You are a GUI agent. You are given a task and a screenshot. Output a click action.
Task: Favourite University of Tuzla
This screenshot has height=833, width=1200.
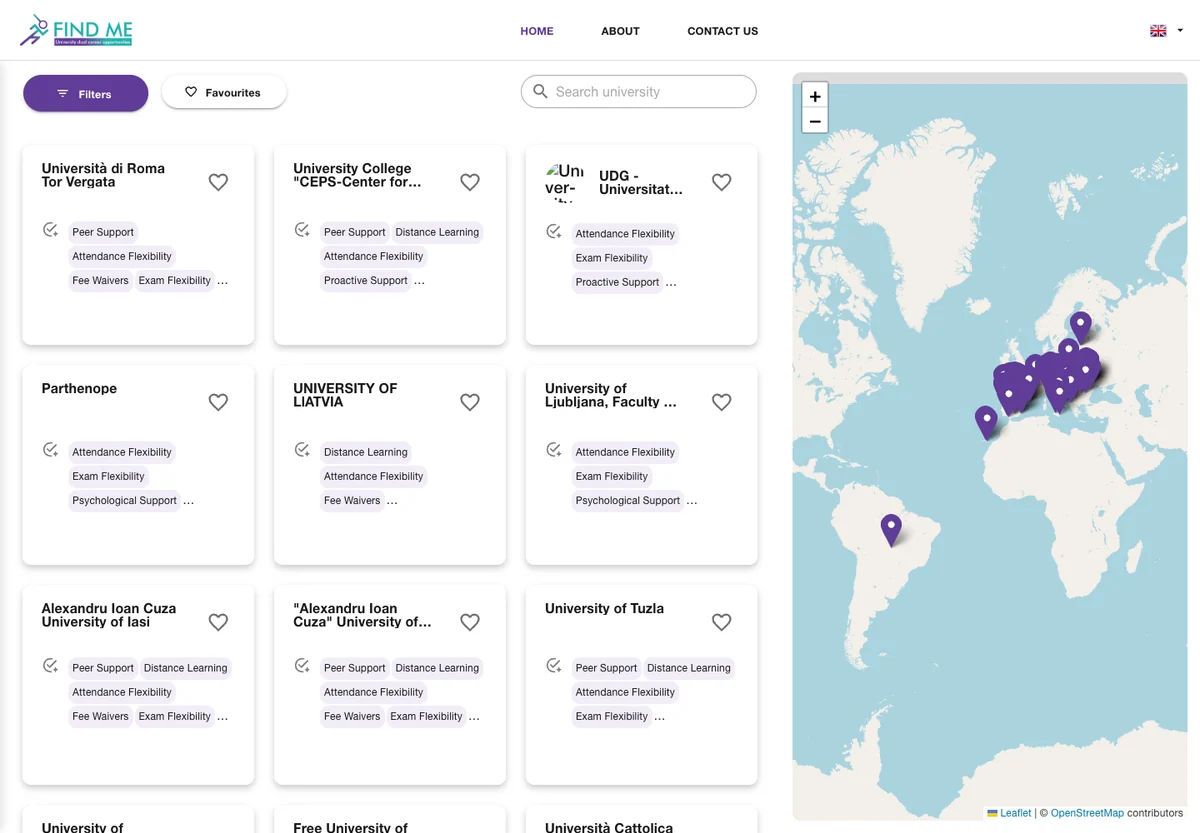pos(721,622)
